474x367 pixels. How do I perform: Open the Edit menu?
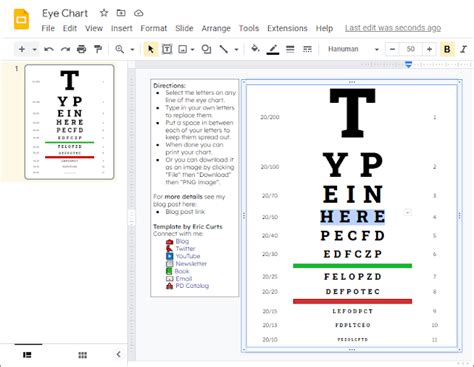point(70,28)
